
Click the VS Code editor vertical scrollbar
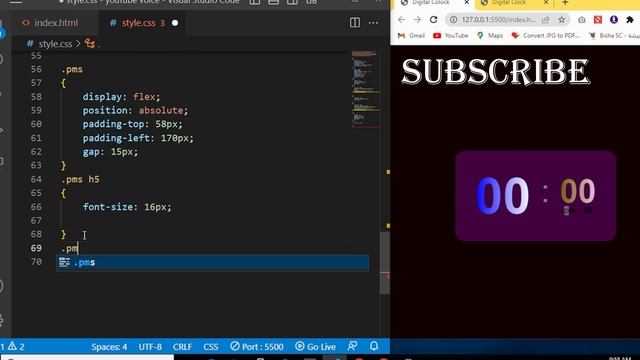[x=384, y=263]
